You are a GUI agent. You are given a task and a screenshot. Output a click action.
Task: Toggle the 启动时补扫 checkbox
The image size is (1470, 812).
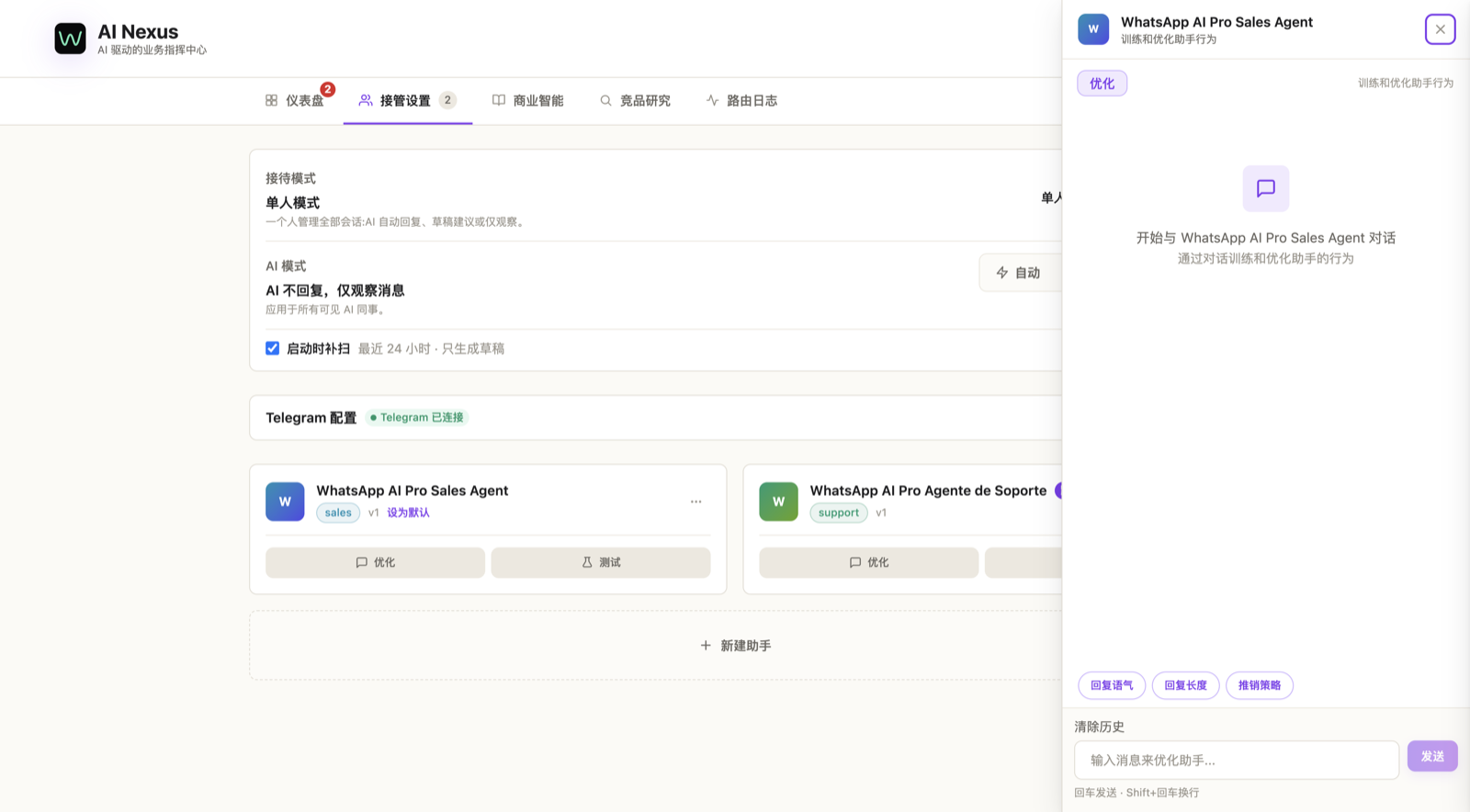(272, 348)
